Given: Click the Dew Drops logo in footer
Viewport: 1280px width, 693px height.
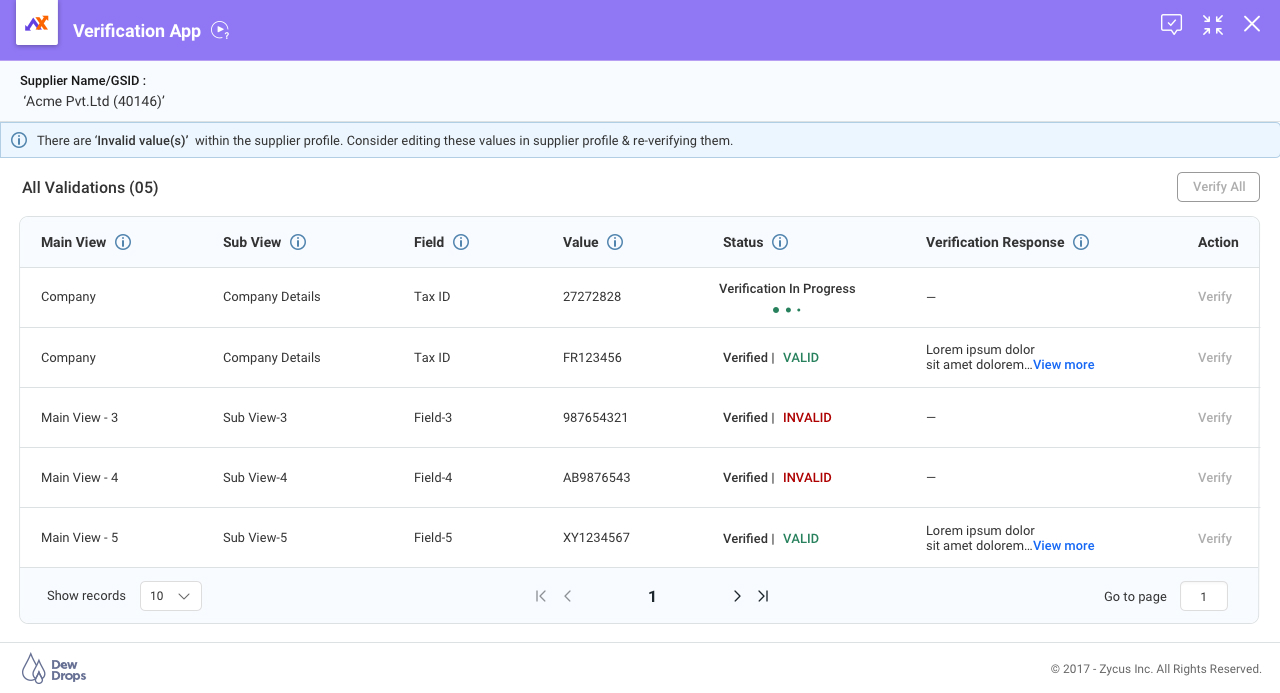Looking at the screenshot, I should pyautogui.click(x=54, y=668).
